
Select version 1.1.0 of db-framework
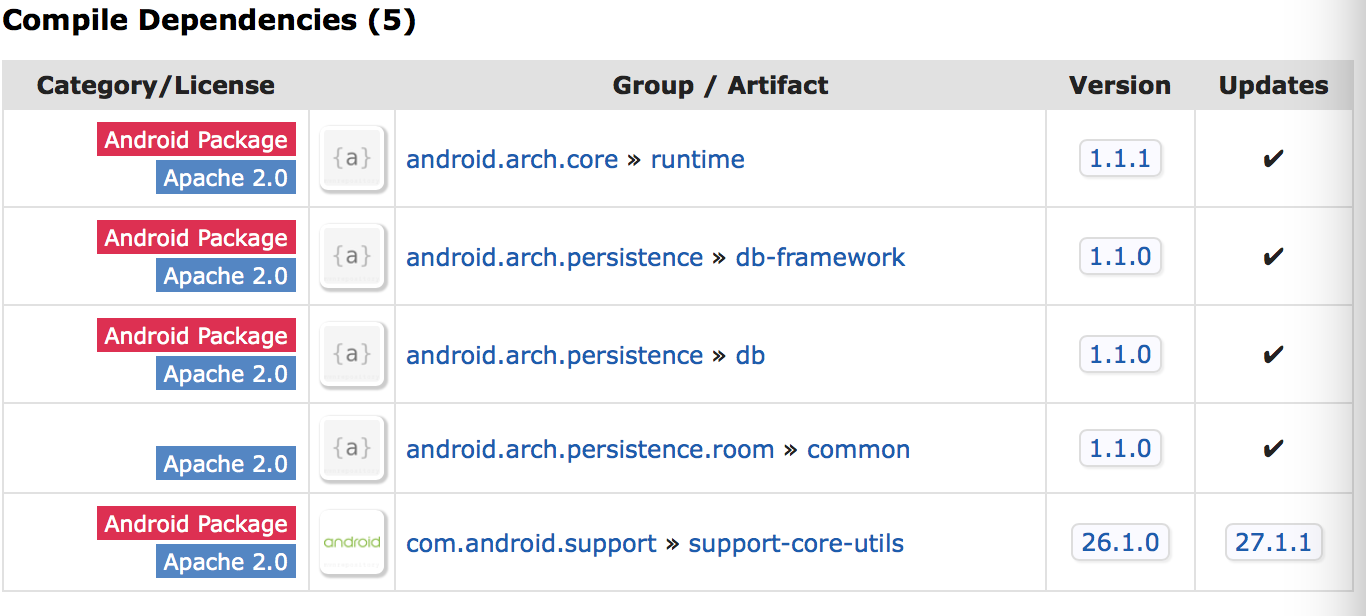[x=1120, y=257]
